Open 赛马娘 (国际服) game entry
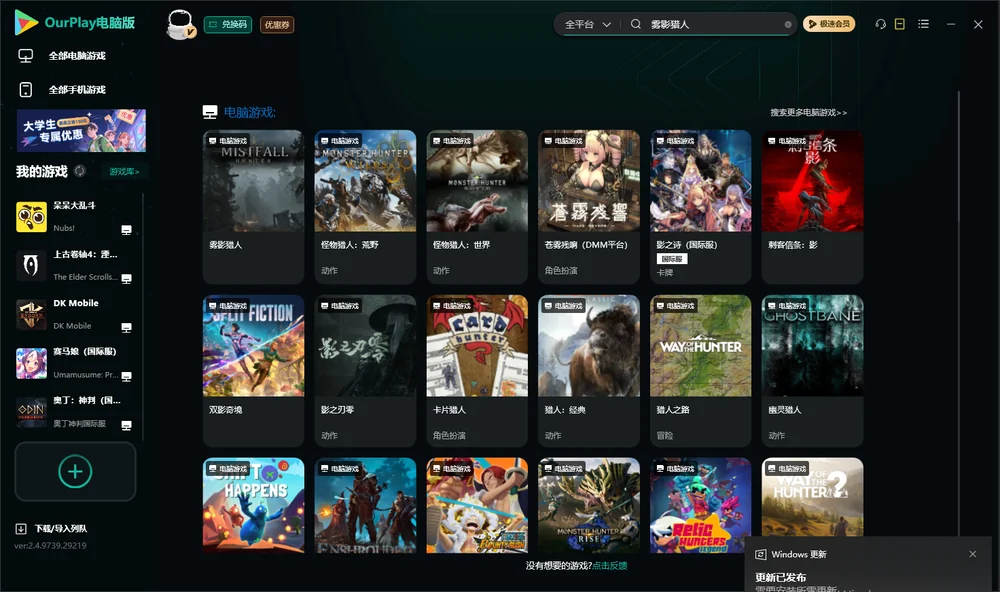The width and height of the screenshot is (1000, 592). click(76, 364)
